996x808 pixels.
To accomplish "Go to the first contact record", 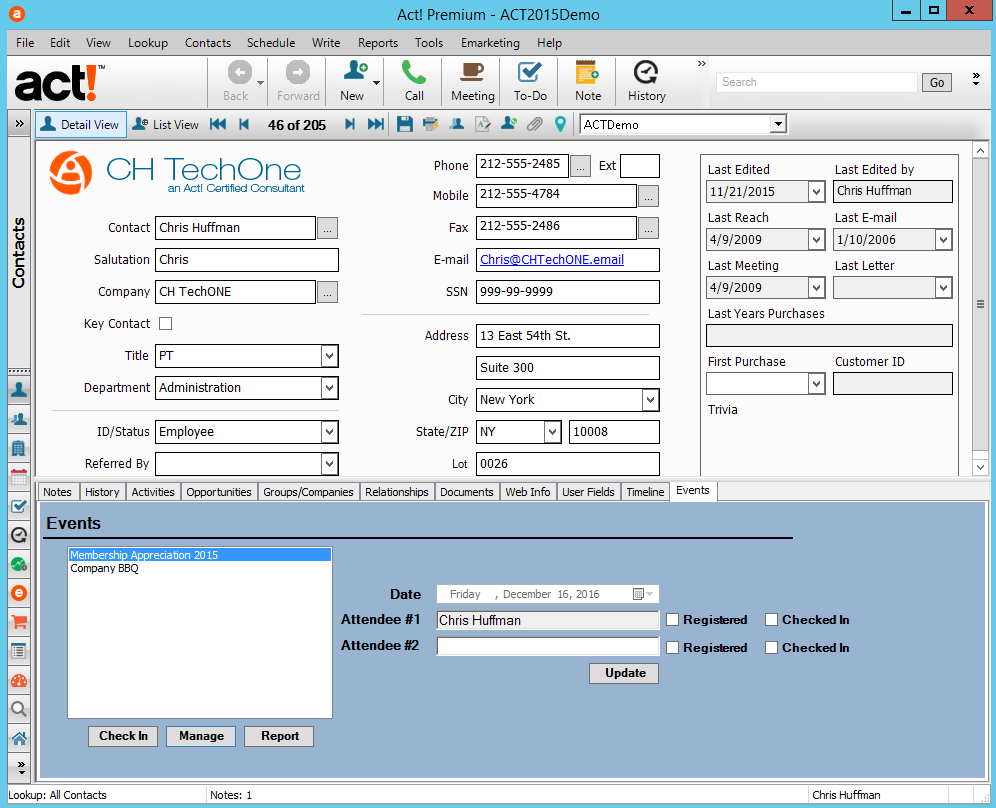I will (218, 125).
